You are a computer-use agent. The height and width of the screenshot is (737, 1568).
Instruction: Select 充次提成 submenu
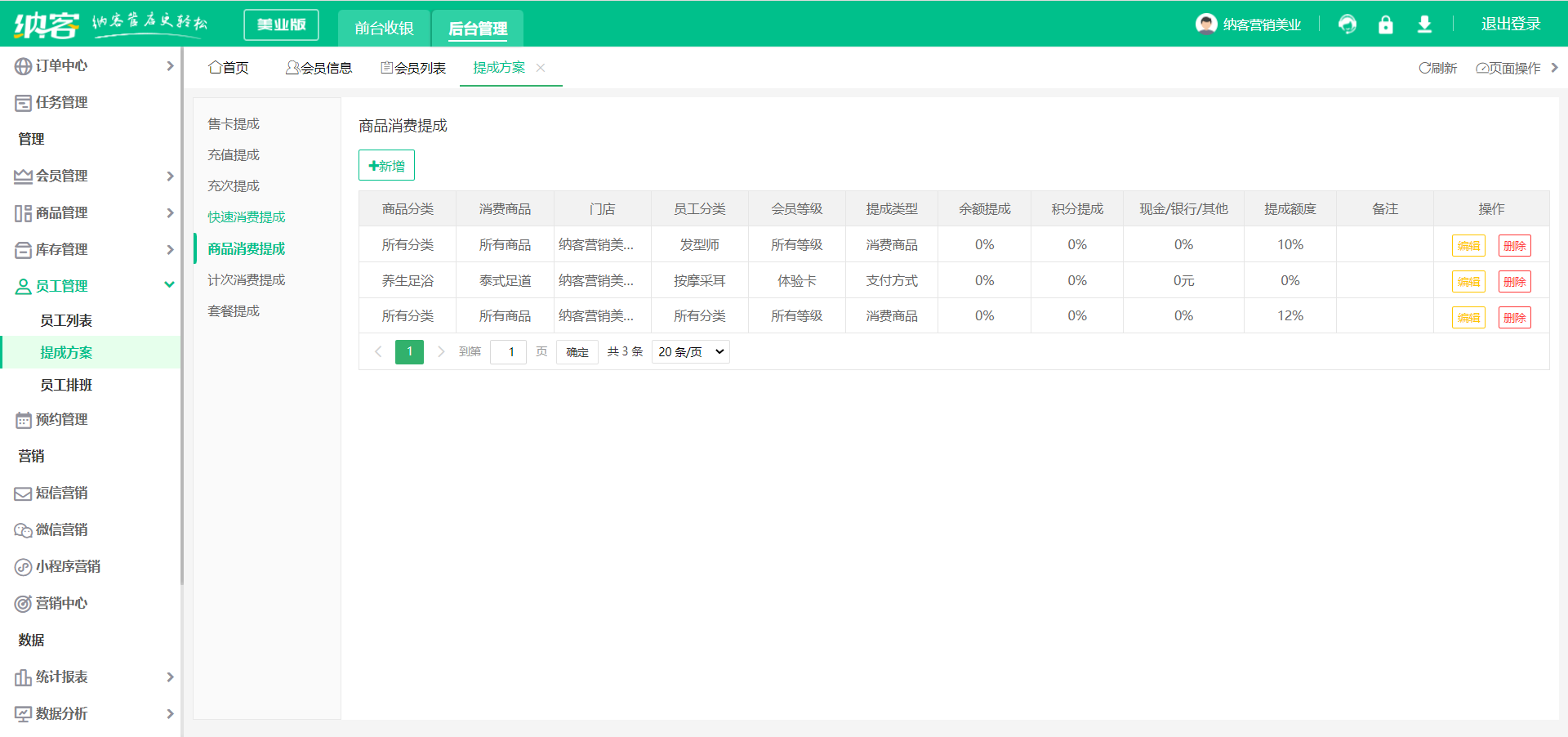click(234, 185)
